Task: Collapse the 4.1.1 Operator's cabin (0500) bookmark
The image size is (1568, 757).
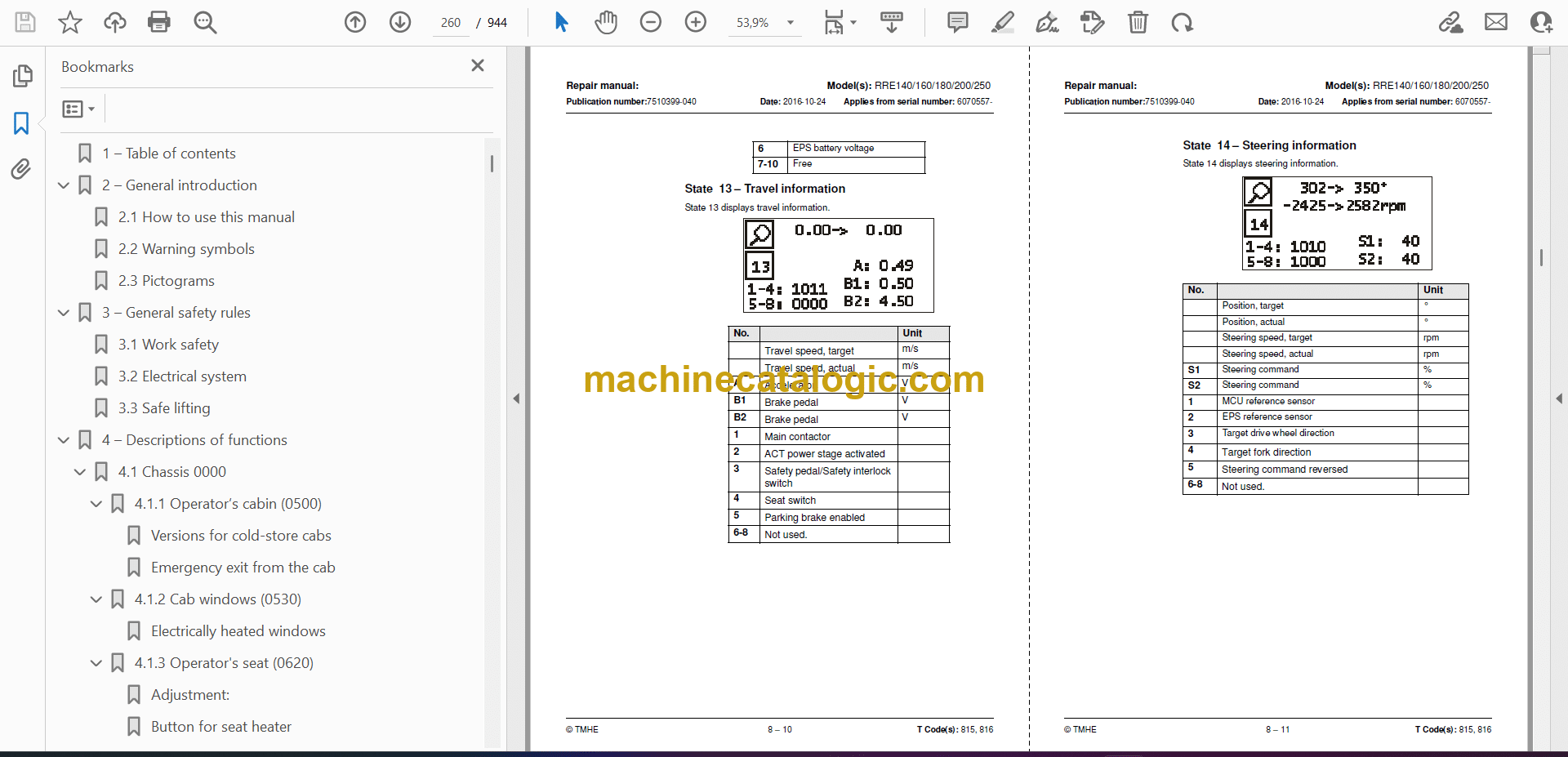Action: tap(96, 504)
